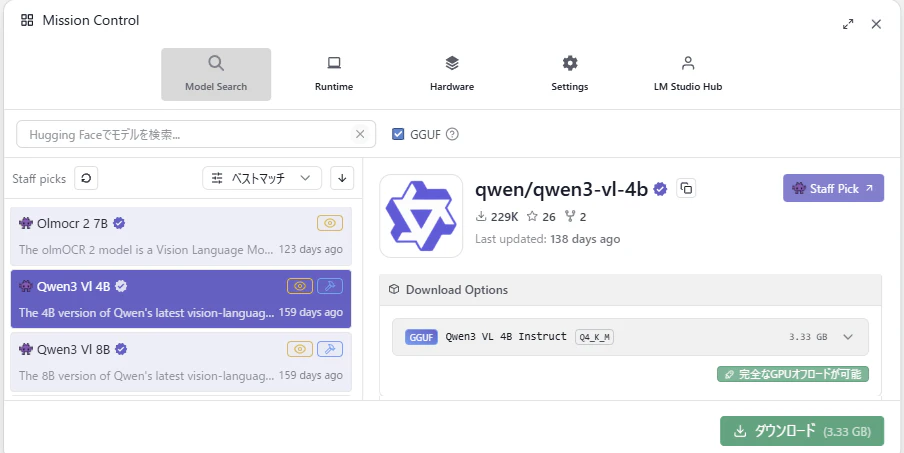Screen dimensions: 904x453
Task: Click the Last updated: 138 days ago text
Action: (x=548, y=239)
